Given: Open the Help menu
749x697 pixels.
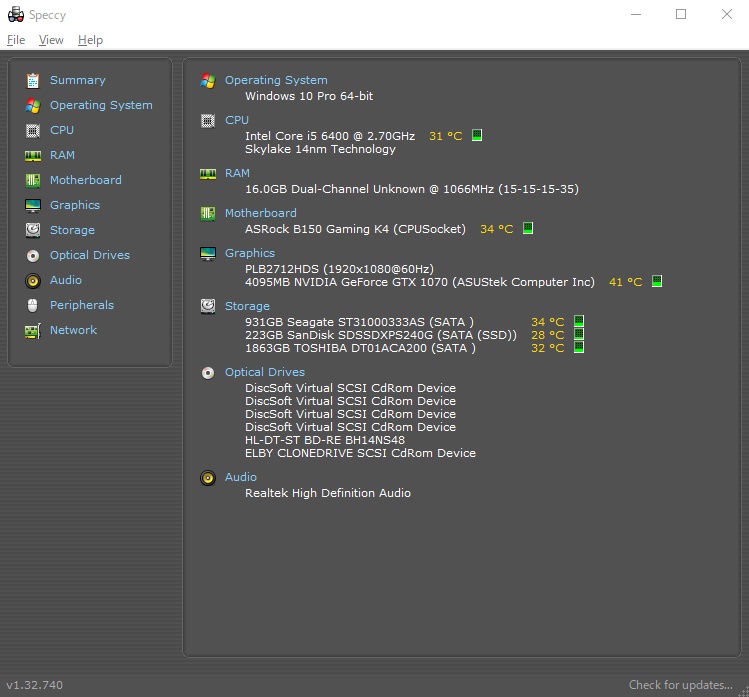Looking at the screenshot, I should click(90, 40).
